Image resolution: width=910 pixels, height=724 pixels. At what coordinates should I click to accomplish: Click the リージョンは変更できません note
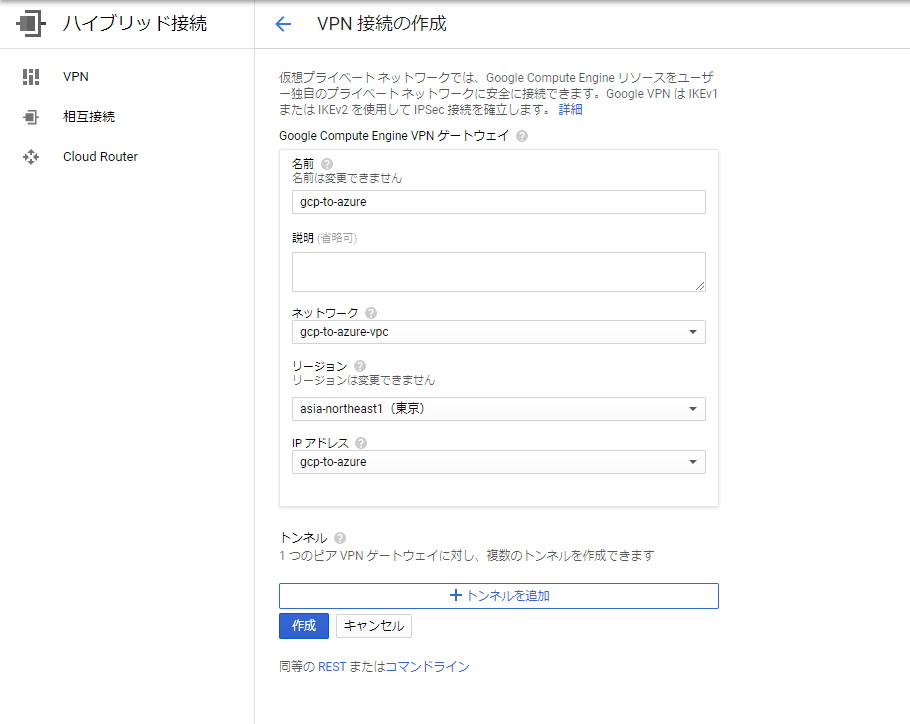coord(363,381)
